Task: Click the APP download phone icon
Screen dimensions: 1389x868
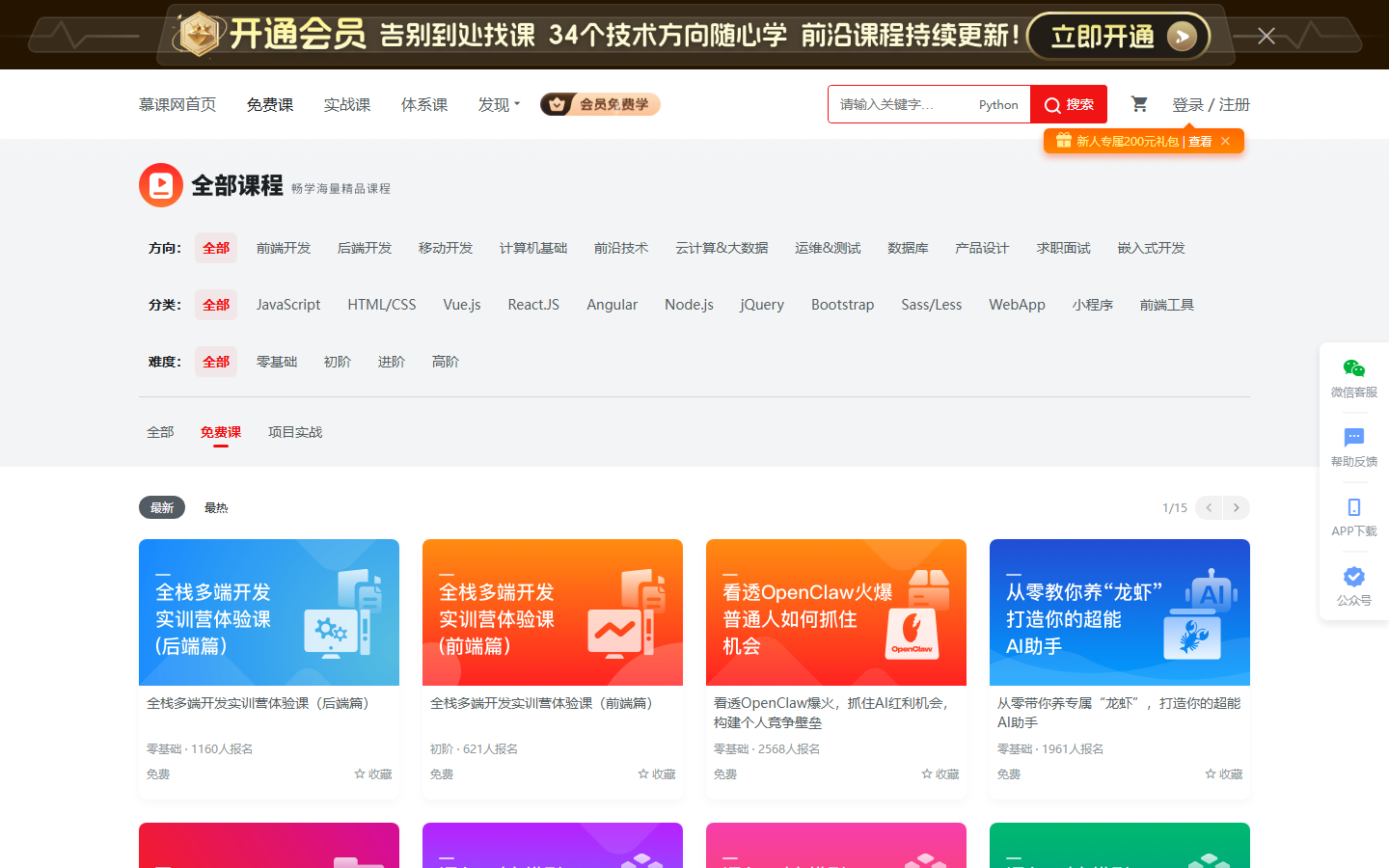Action: (1354, 507)
